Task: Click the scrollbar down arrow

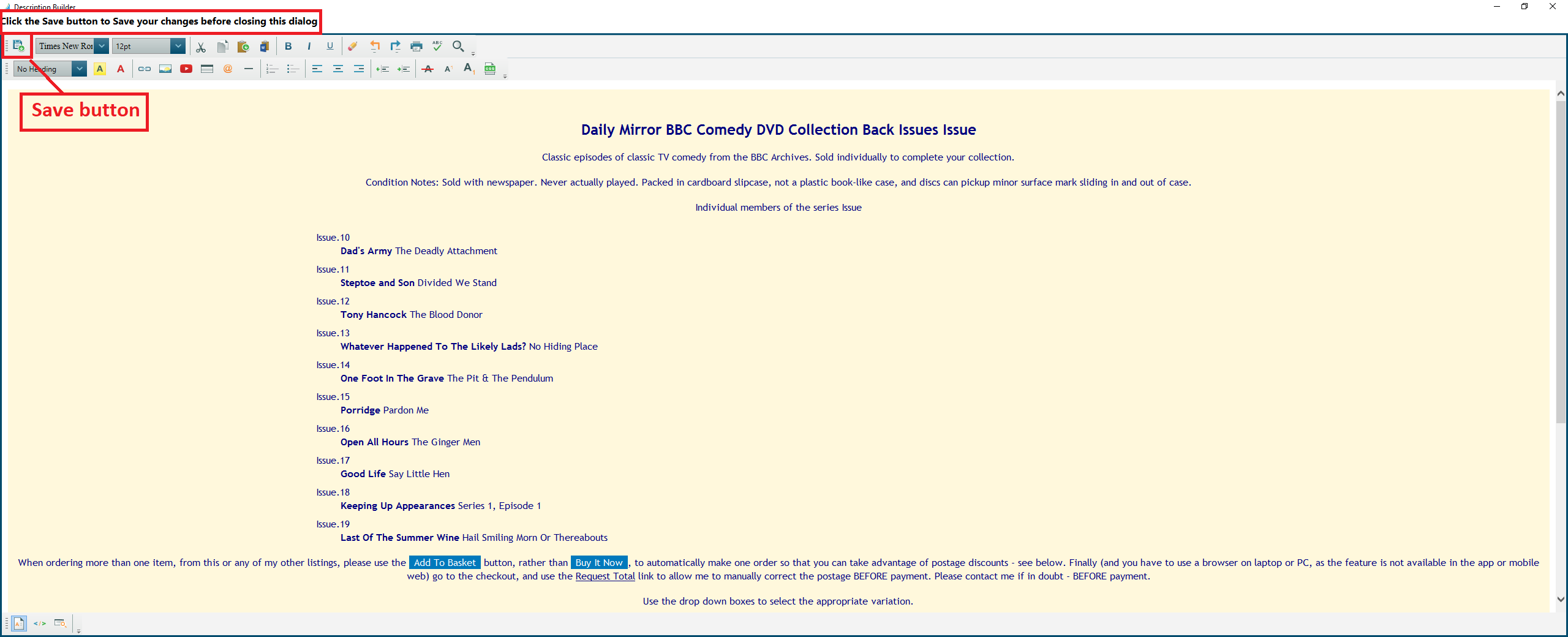Action: 1561,600
